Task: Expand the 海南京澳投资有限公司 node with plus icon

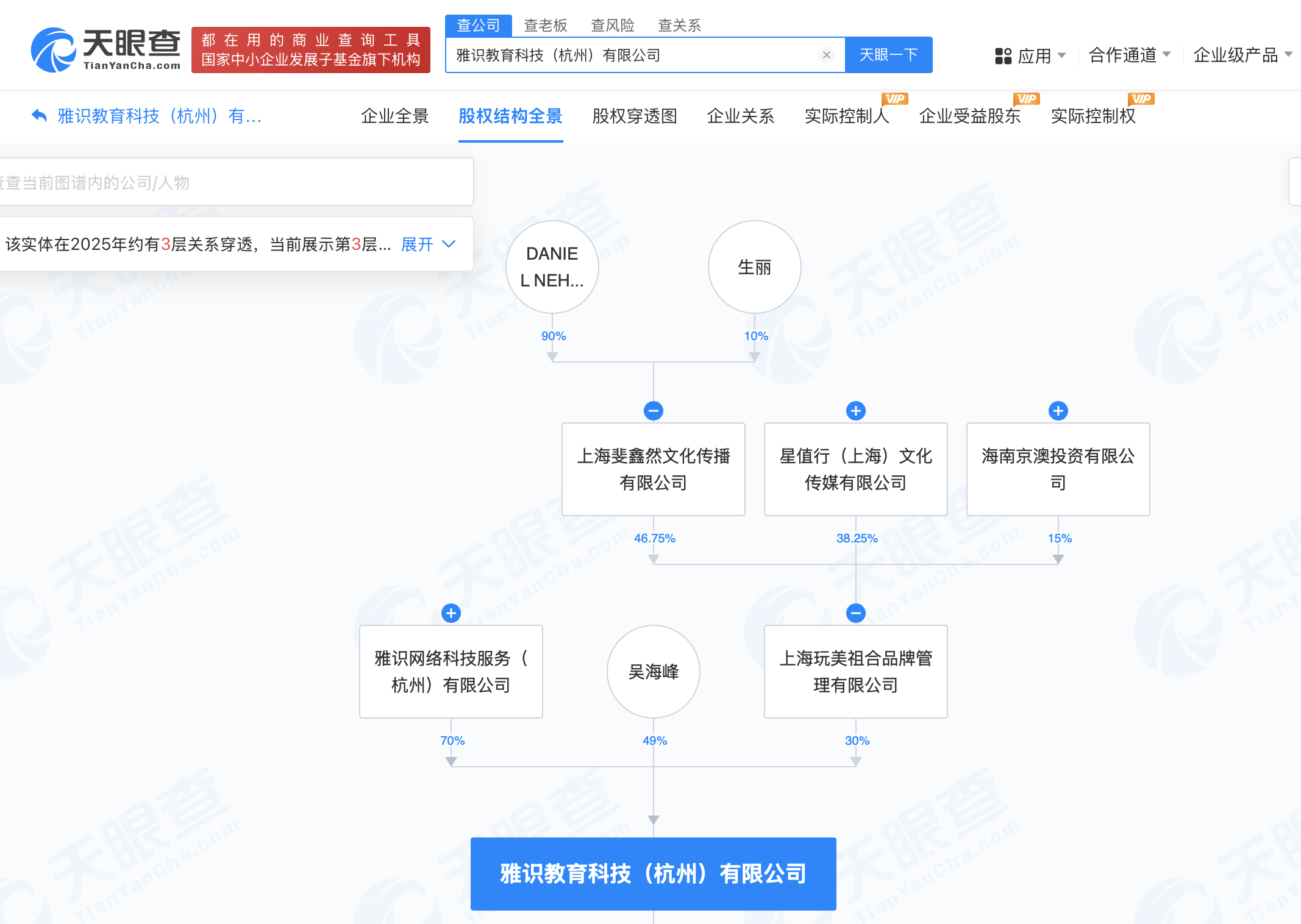Action: 1058,411
